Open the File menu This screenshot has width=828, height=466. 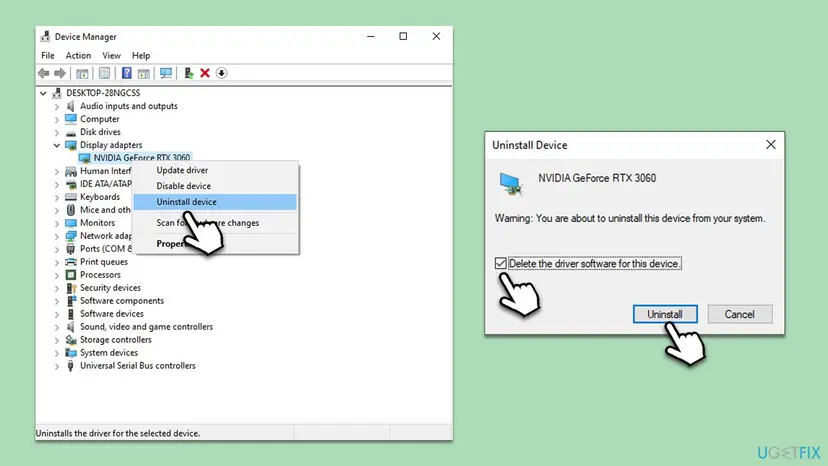[48, 55]
